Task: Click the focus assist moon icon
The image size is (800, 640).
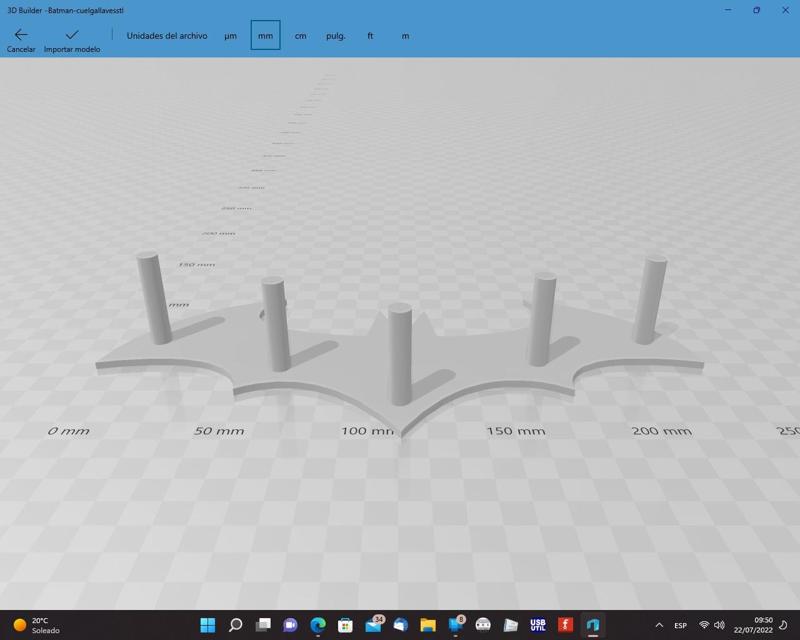Action: pyautogui.click(x=783, y=625)
